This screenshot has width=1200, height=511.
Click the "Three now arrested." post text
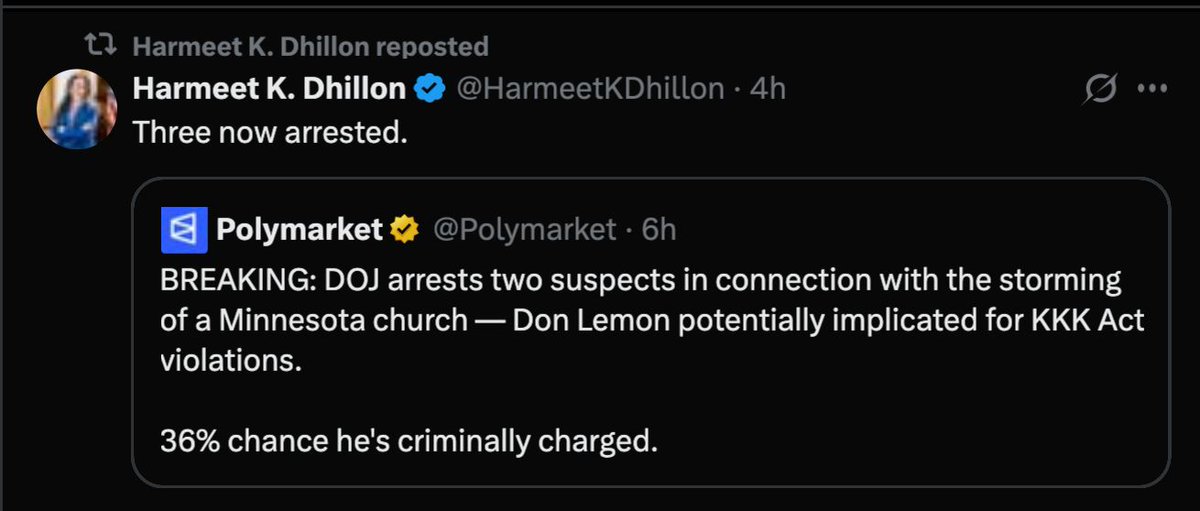(x=270, y=133)
